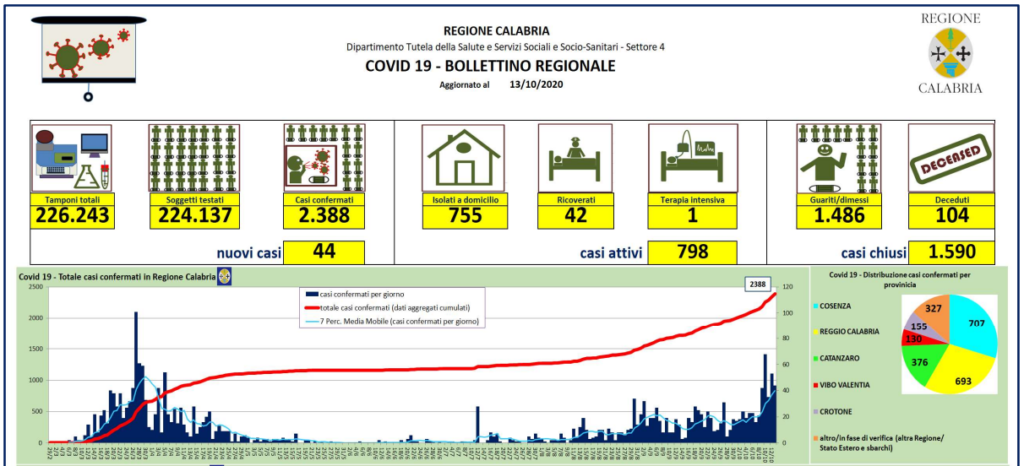The width and height of the screenshot is (1024, 466).
Task: Click the Deceased stamp icon
Action: point(950,158)
